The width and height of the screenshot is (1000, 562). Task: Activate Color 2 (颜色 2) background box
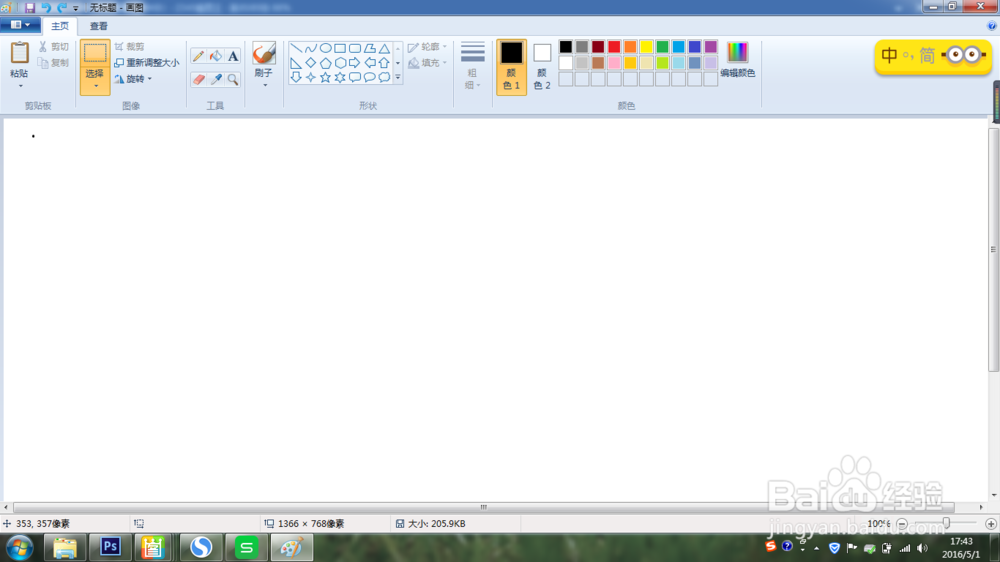click(x=542, y=66)
